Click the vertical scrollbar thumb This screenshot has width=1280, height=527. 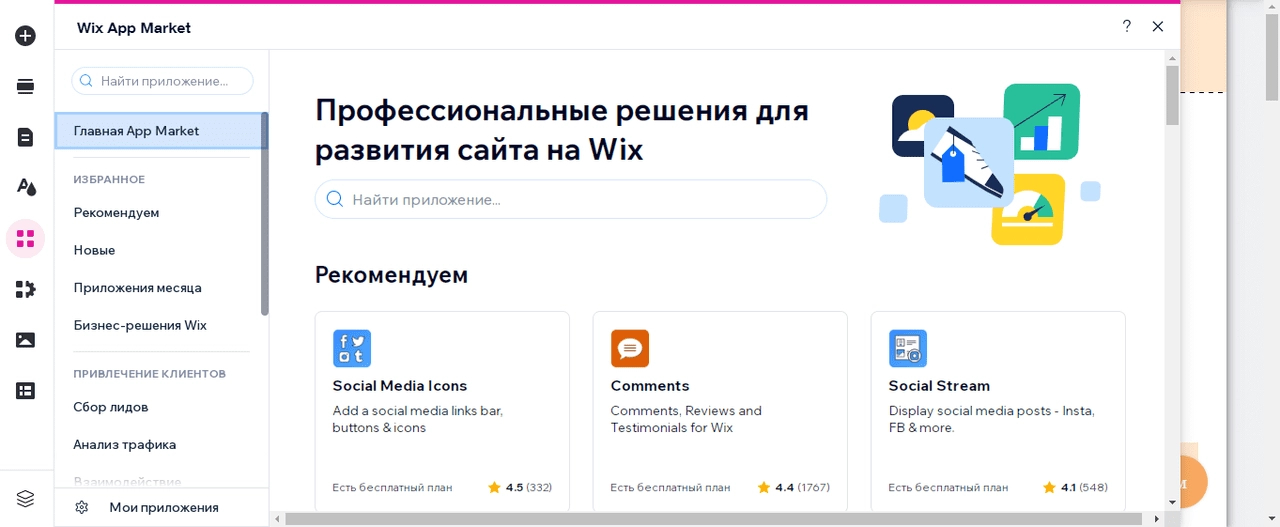[x=1172, y=96]
